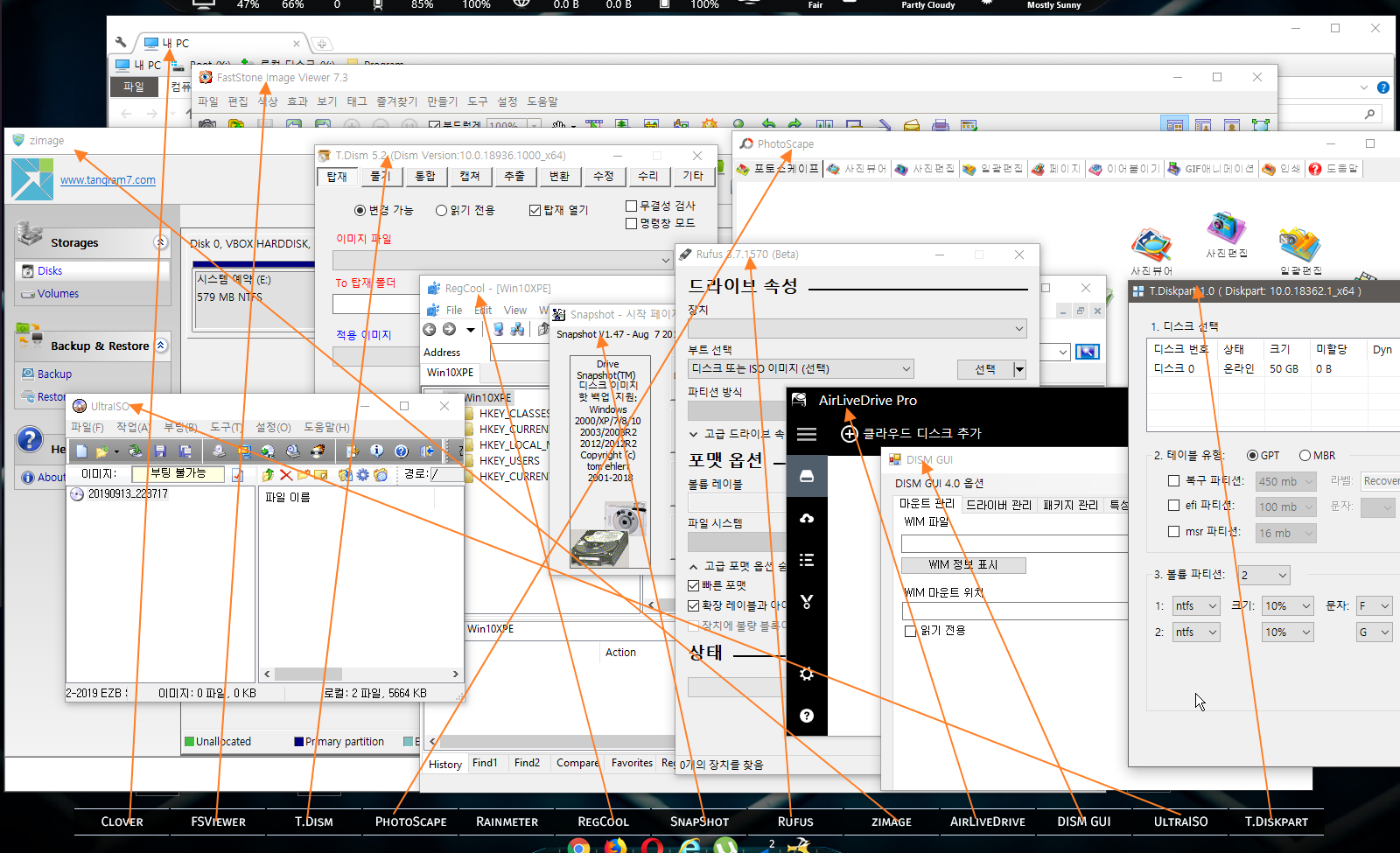Image resolution: width=1400 pixels, height=853 pixels.
Task: Open the drive letter F dropdown in T.Diskpart
Action: [x=1375, y=605]
